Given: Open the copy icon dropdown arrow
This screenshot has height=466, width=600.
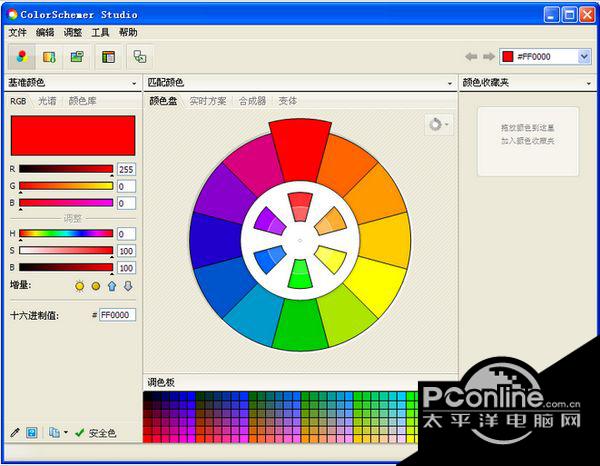Looking at the screenshot, I should 66,433.
